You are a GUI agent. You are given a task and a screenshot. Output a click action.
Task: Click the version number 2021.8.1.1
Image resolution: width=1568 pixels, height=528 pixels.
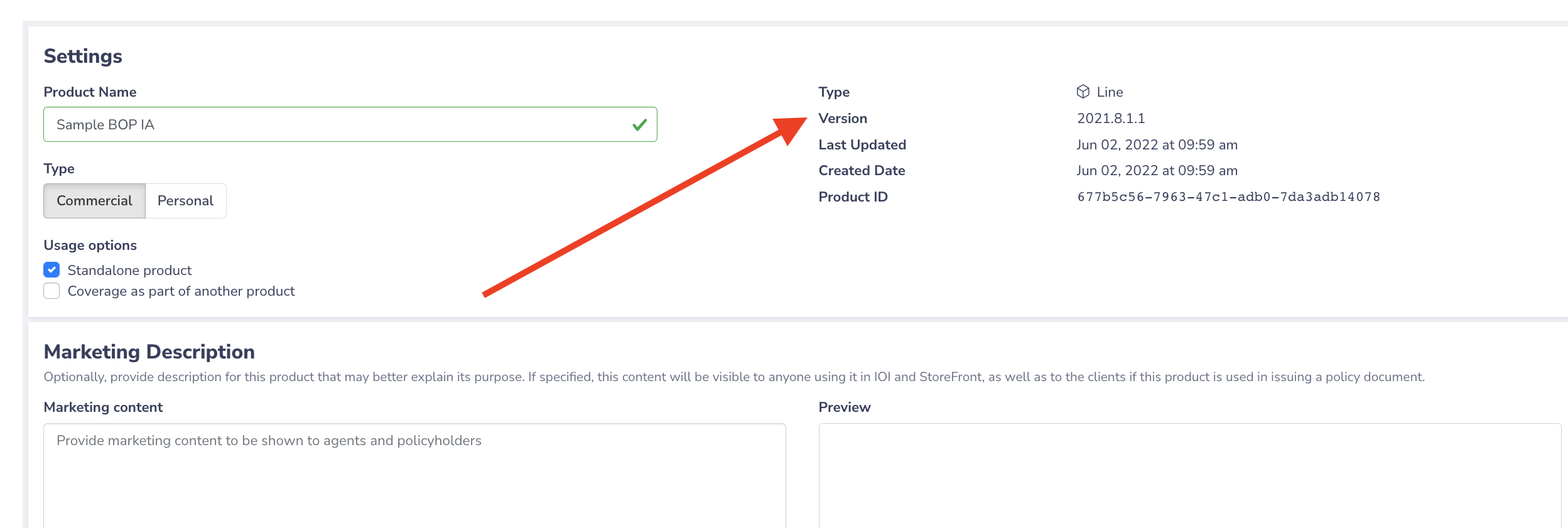click(1111, 119)
